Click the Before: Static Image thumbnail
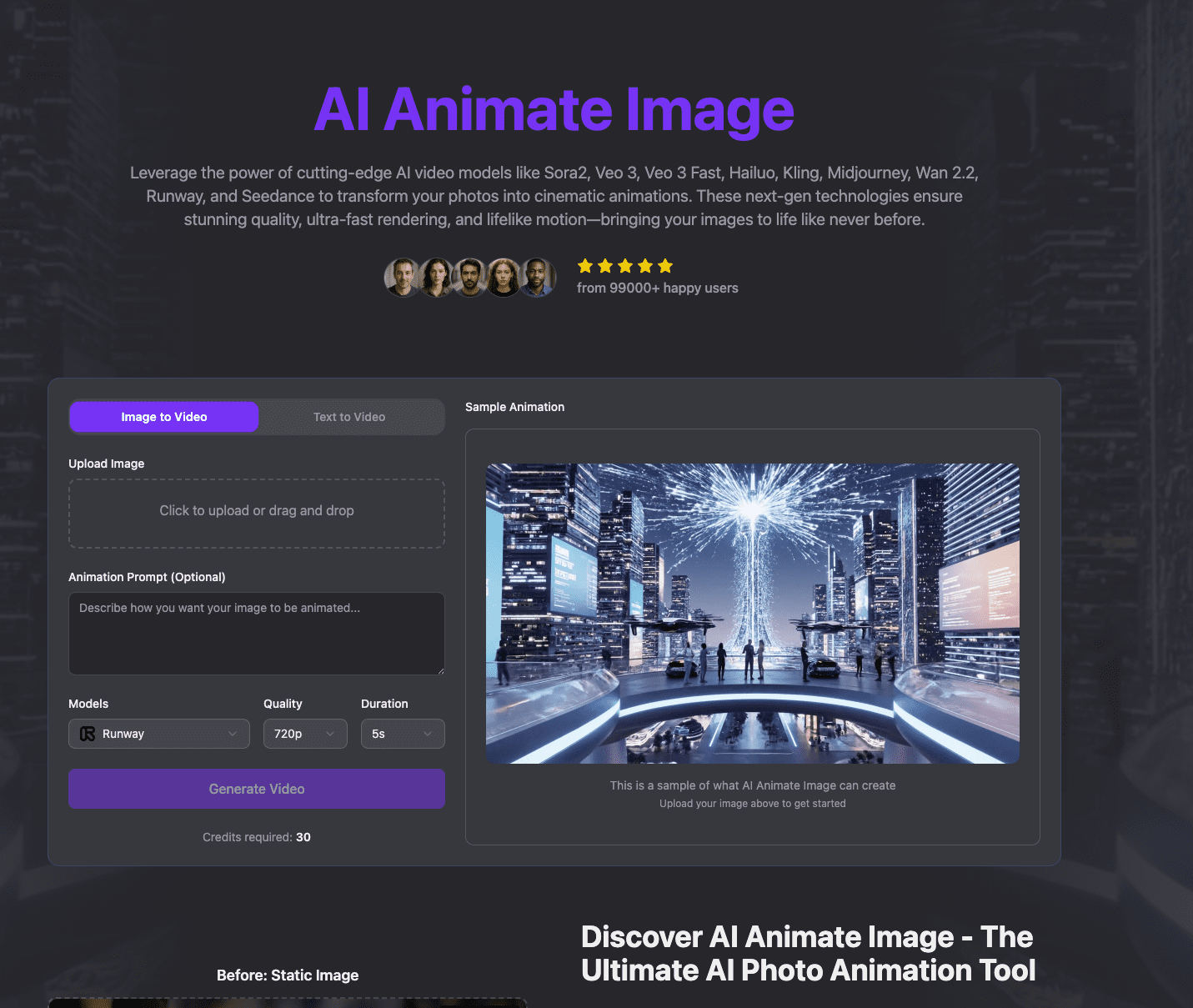This screenshot has width=1193, height=1008. (288, 1004)
